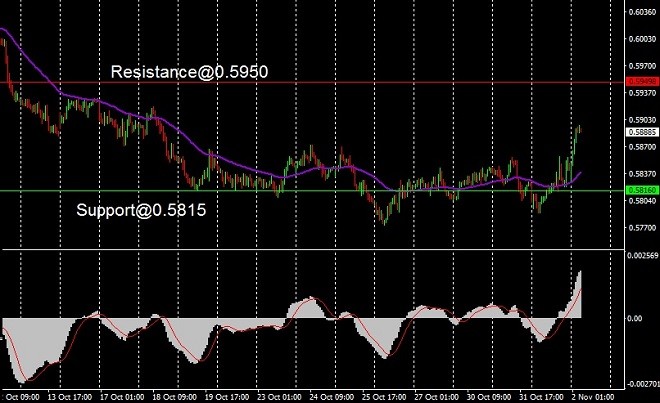Click the 0.57700 price axis label

[x=642, y=228]
